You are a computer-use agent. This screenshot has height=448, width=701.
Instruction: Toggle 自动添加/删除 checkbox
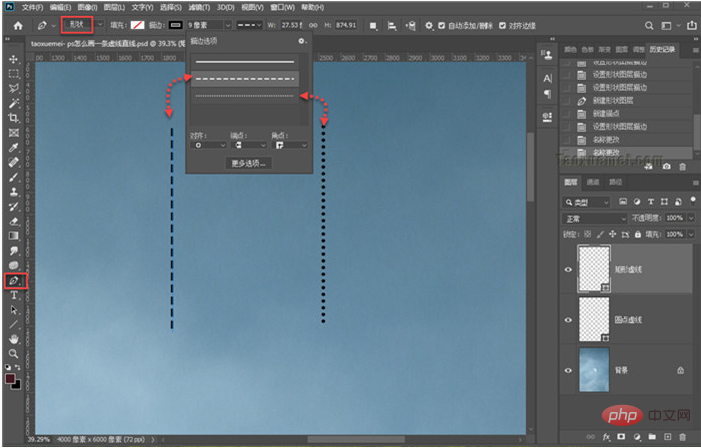click(x=442, y=25)
